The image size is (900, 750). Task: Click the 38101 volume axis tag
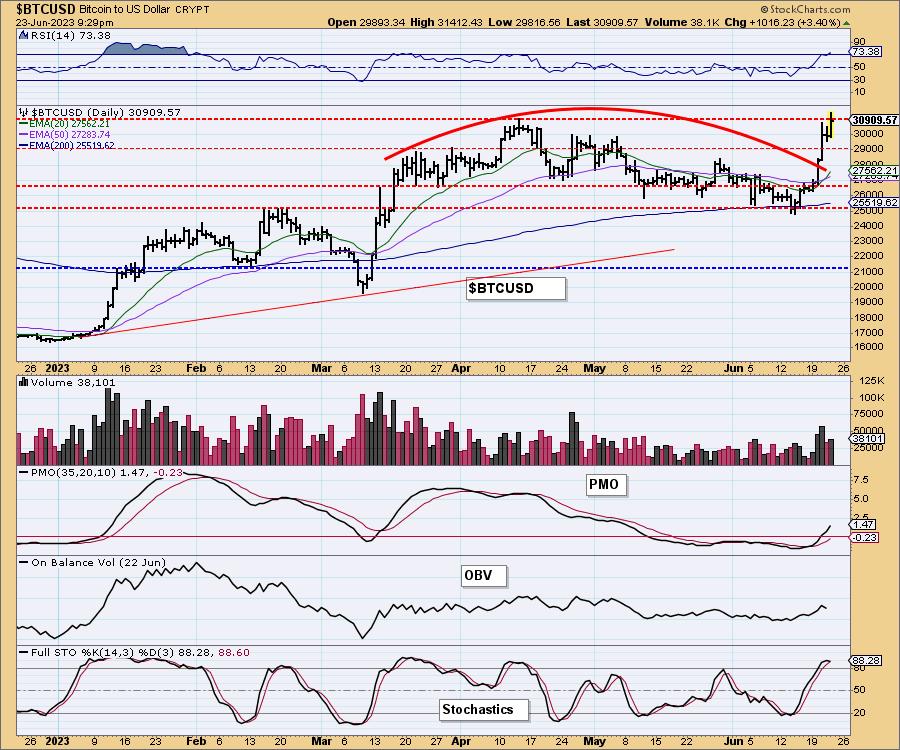tap(867, 439)
